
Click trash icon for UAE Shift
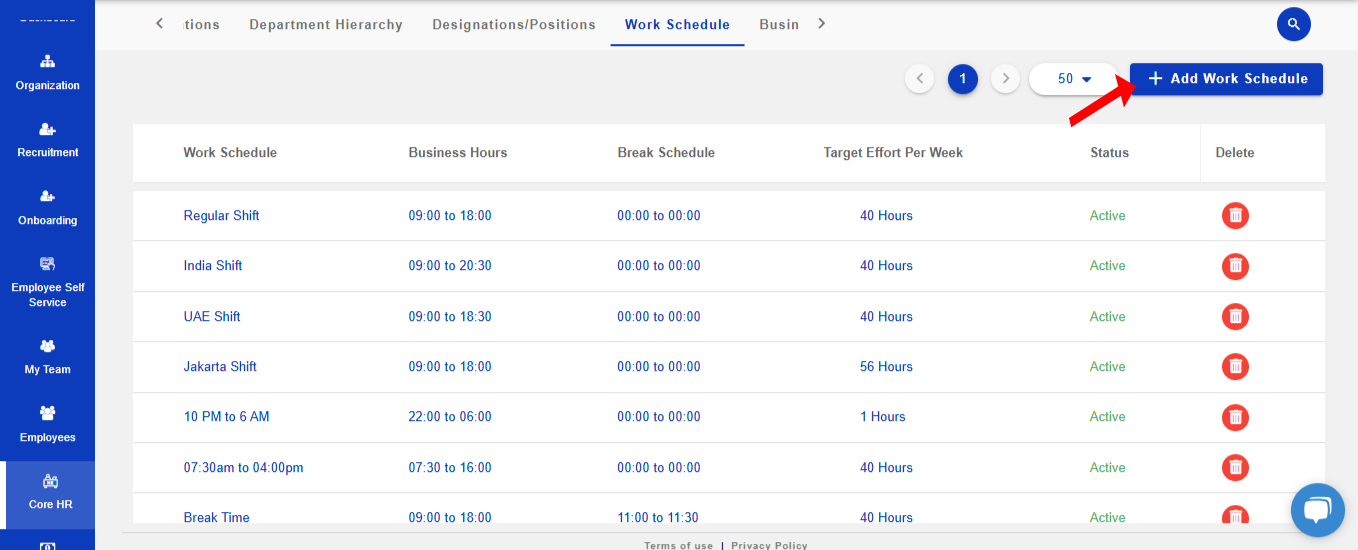click(x=1235, y=317)
